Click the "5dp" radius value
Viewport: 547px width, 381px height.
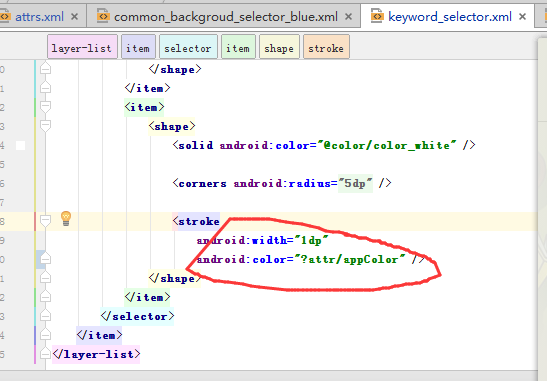(355, 183)
